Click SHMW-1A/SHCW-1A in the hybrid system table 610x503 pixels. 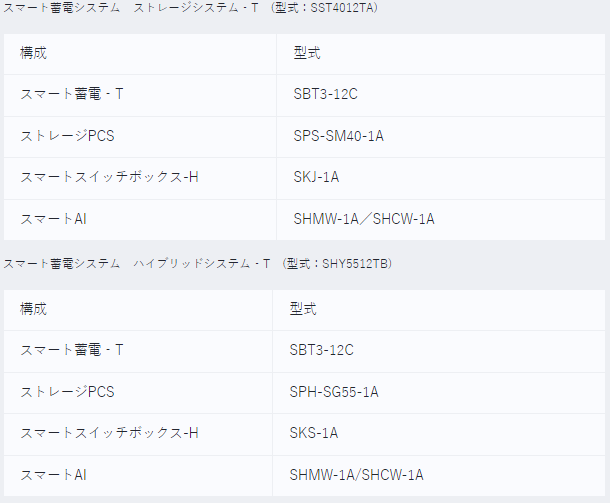tap(356, 474)
